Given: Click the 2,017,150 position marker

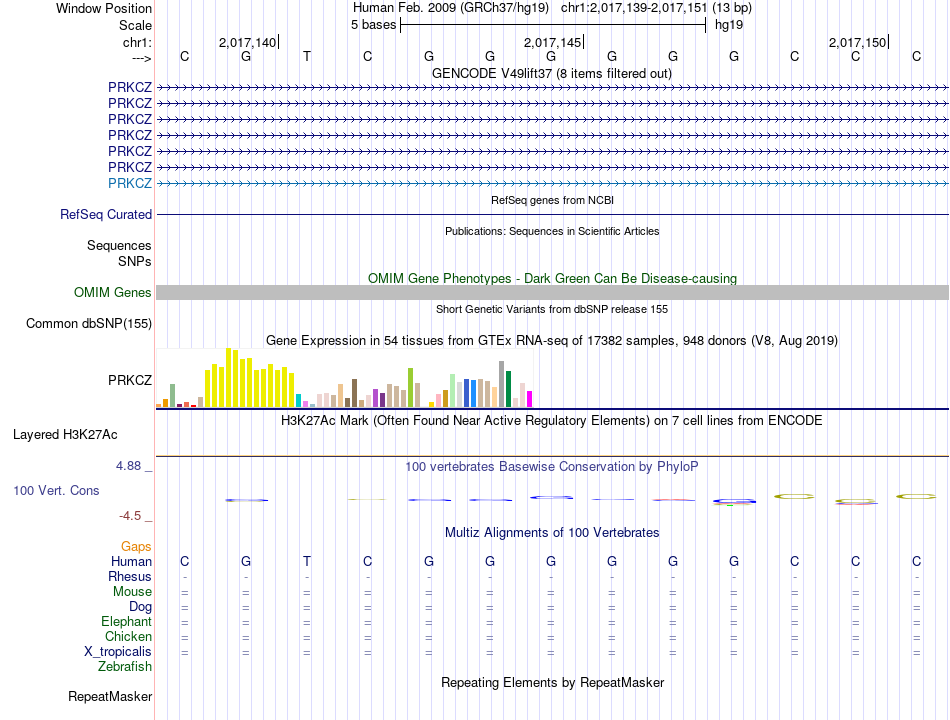Looking at the screenshot, I should (858, 42).
